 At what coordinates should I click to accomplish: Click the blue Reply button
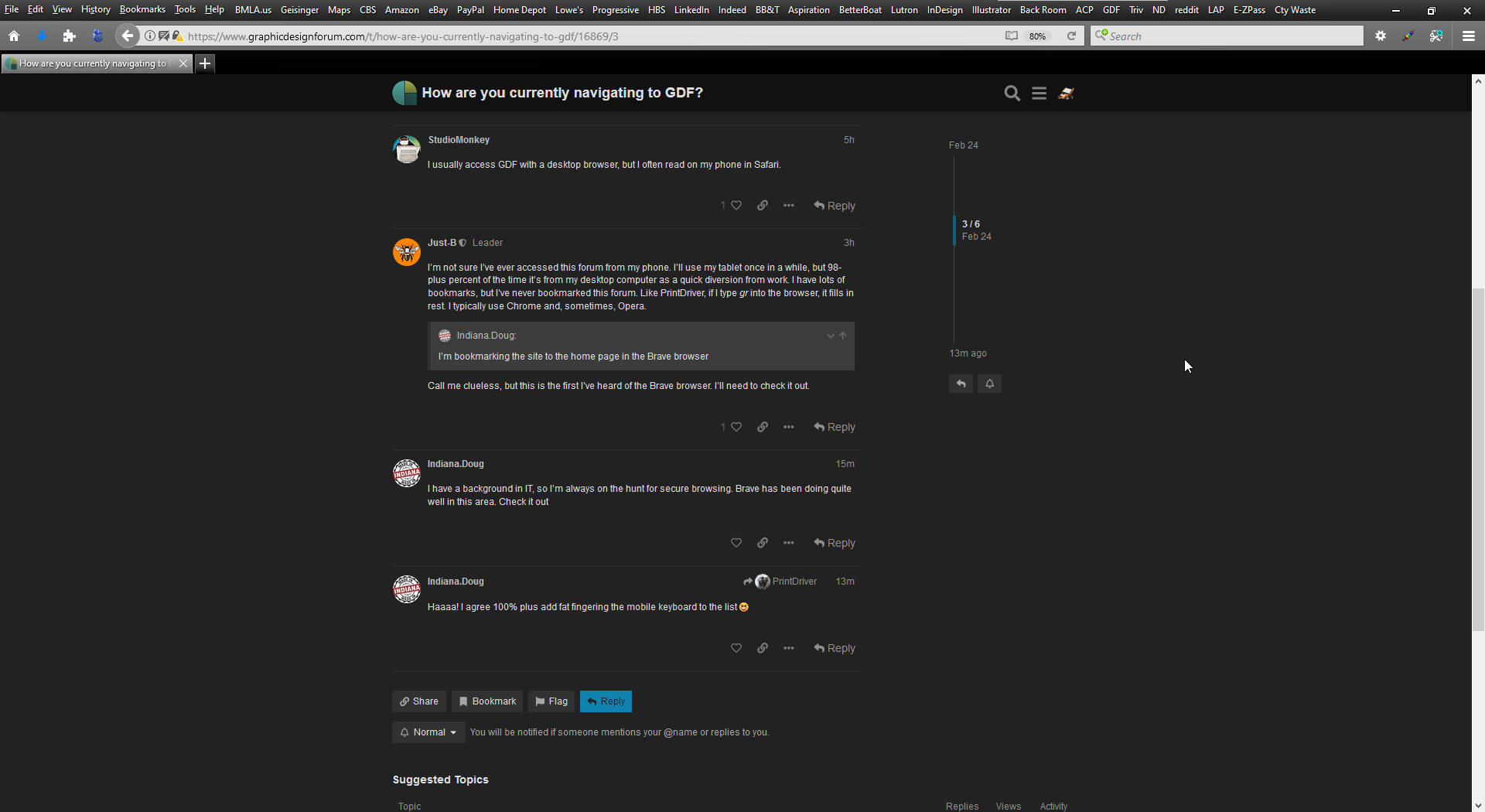point(606,701)
